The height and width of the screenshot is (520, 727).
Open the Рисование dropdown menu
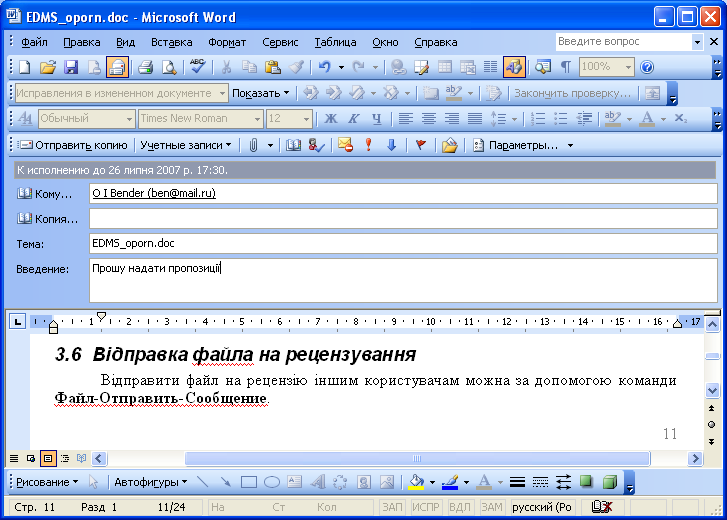tap(47, 482)
